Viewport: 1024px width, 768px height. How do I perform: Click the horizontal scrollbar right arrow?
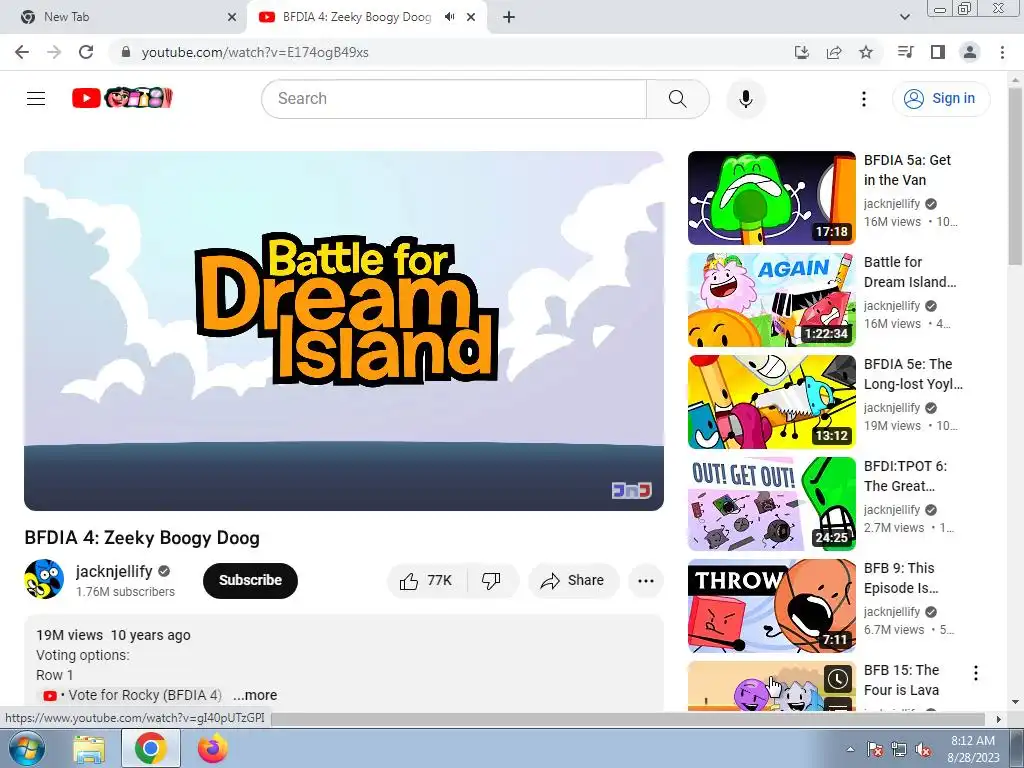[999, 719]
